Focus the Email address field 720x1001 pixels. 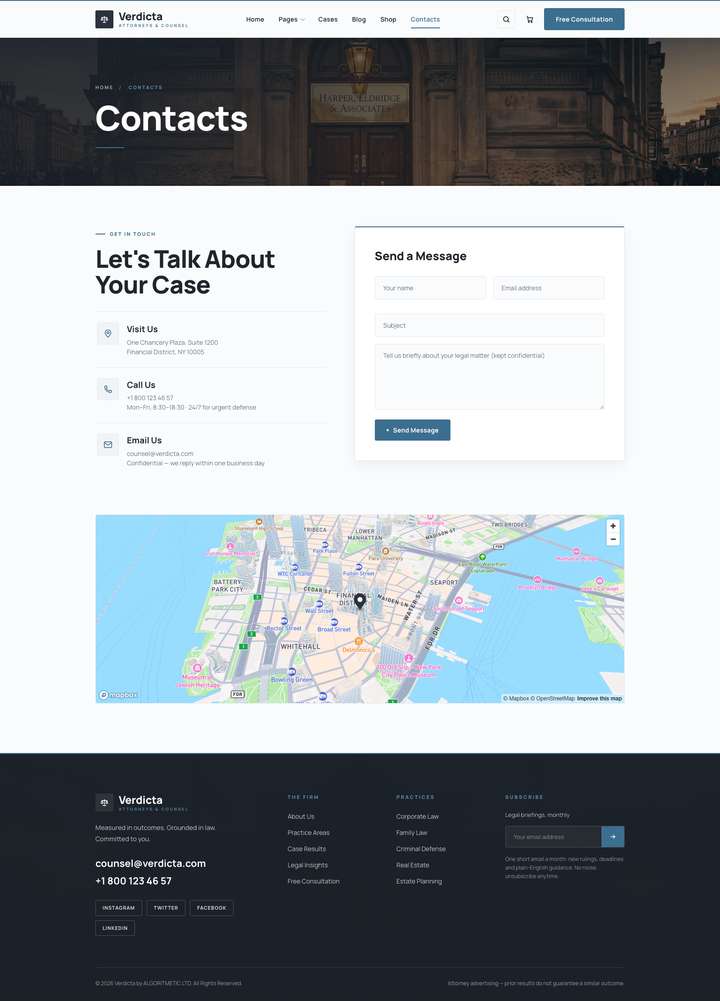click(x=548, y=288)
